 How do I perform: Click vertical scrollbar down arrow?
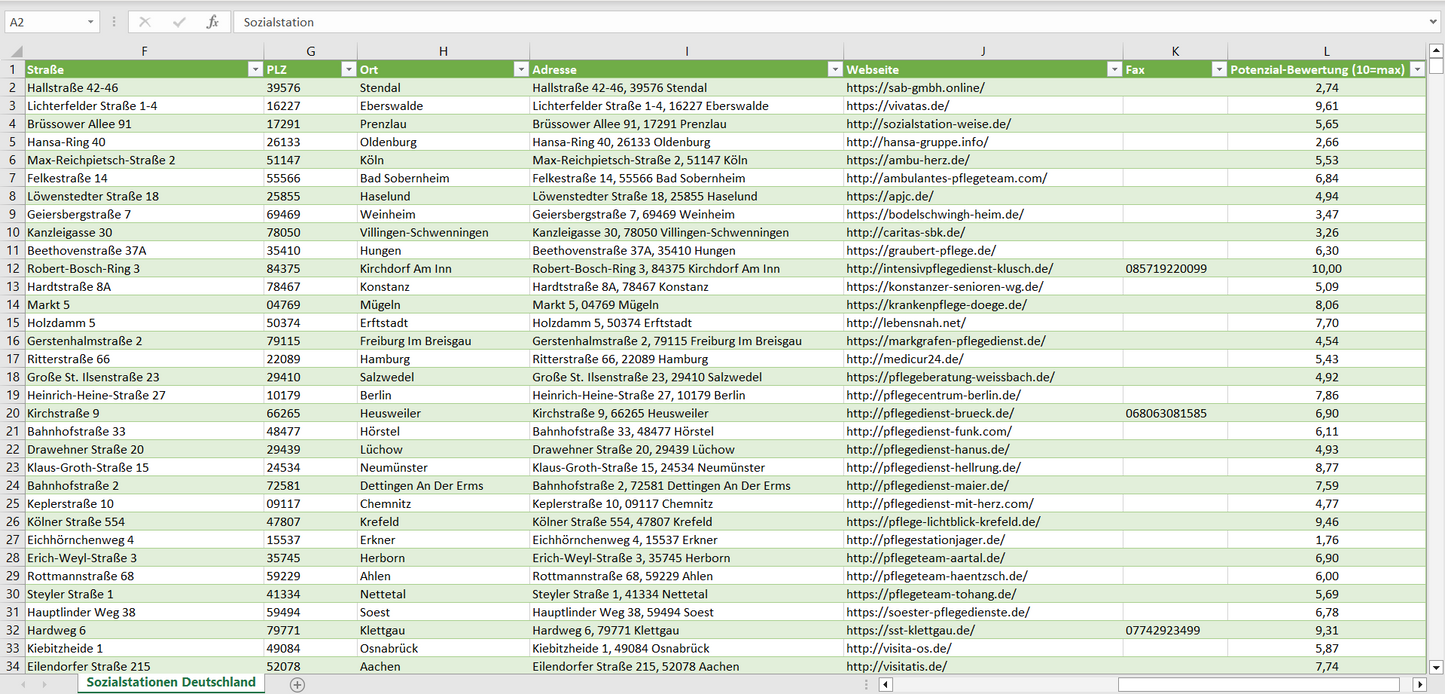coord(1436,666)
